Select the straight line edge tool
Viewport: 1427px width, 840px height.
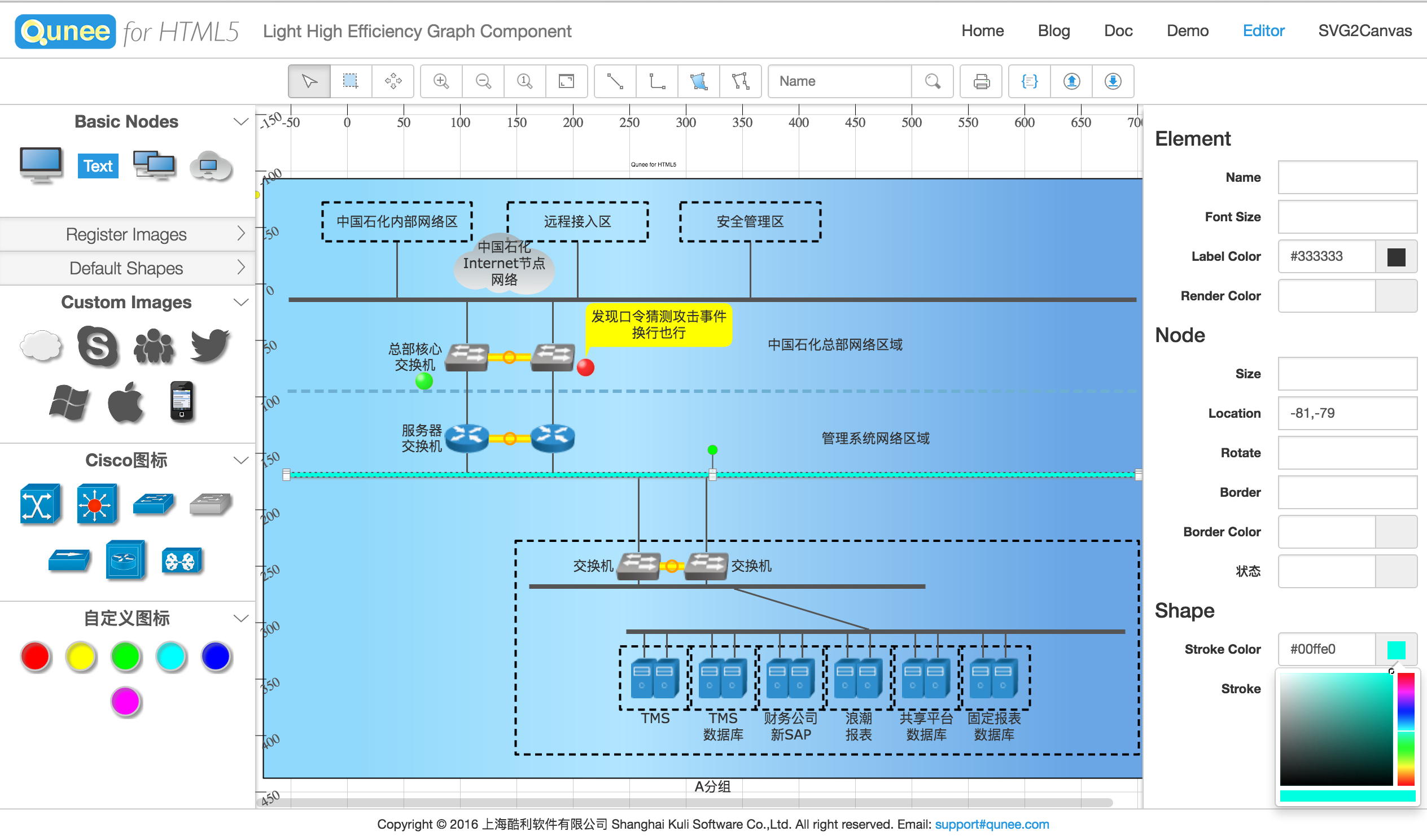[x=615, y=81]
